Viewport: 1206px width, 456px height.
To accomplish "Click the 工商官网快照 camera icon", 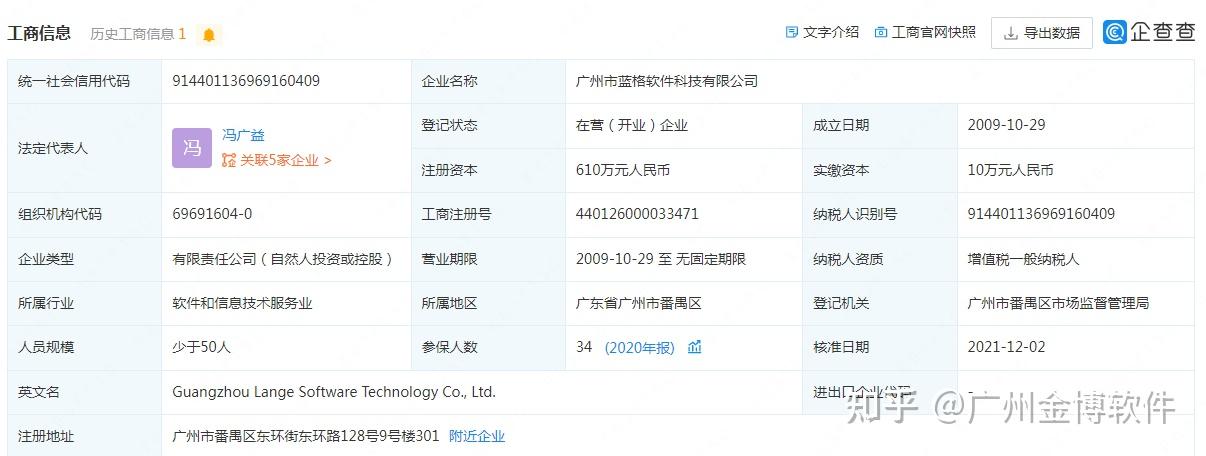I will (x=881, y=32).
